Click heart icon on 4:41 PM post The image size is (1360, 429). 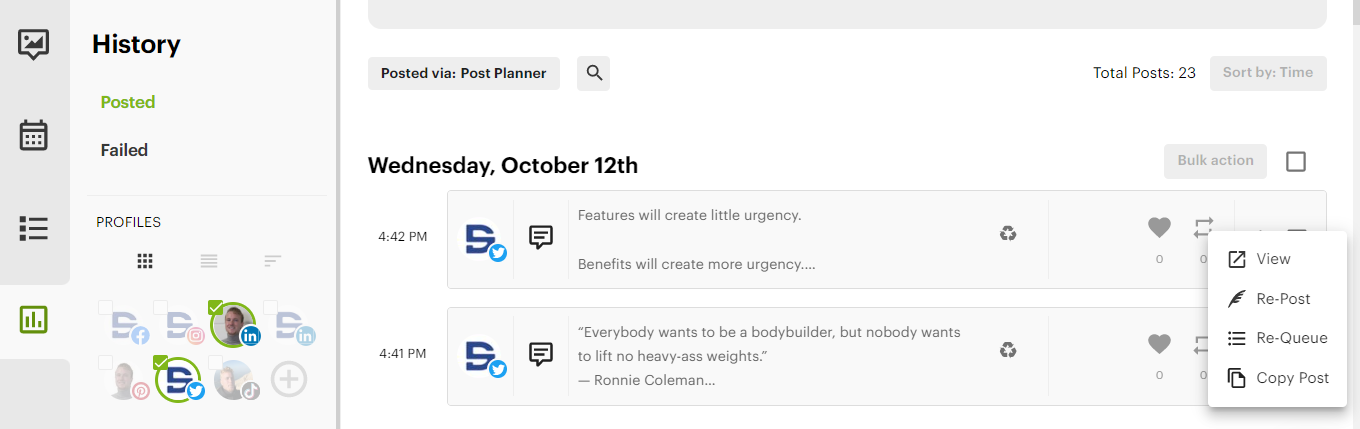pyautogui.click(x=1159, y=344)
